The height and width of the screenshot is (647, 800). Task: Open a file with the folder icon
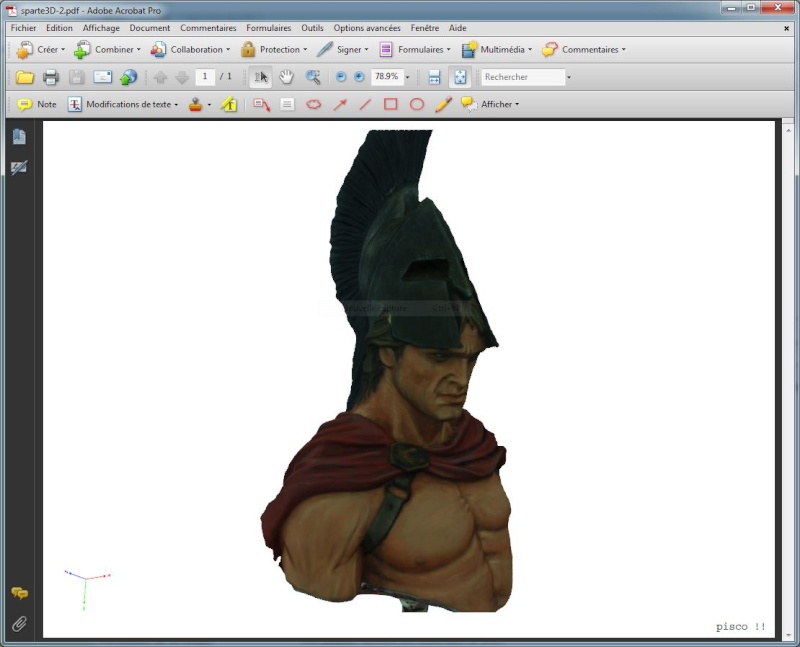tap(24, 77)
